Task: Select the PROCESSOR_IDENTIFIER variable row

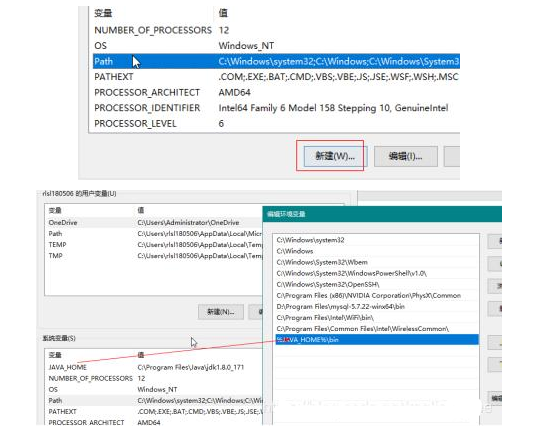Action: pyautogui.click(x=276, y=108)
